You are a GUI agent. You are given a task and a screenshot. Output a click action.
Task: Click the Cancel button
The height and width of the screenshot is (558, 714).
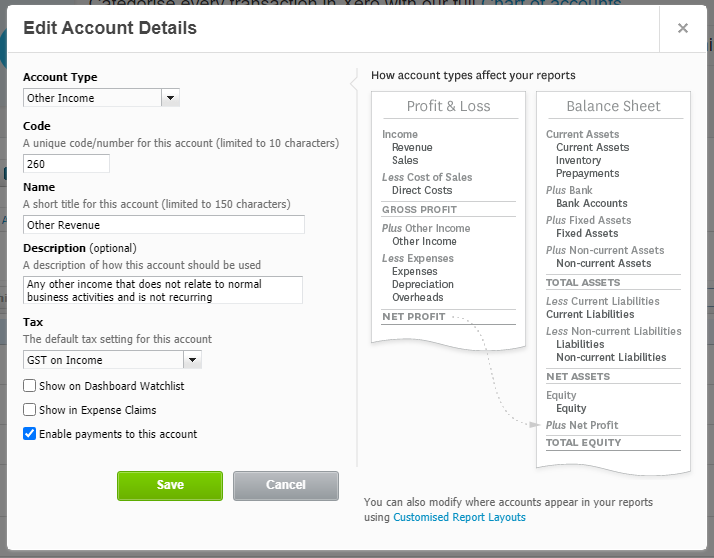[286, 486]
